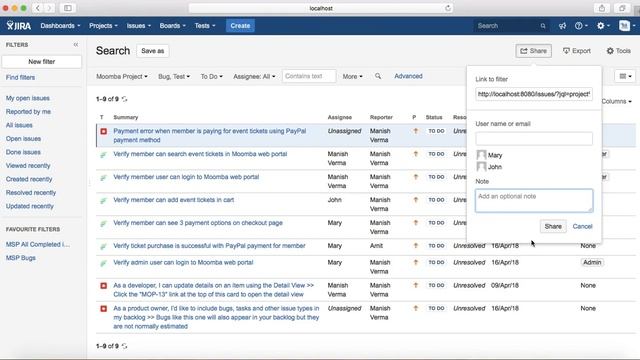Click browser forward arrow
The width and height of the screenshot is (640, 360).
[x=49, y=8]
